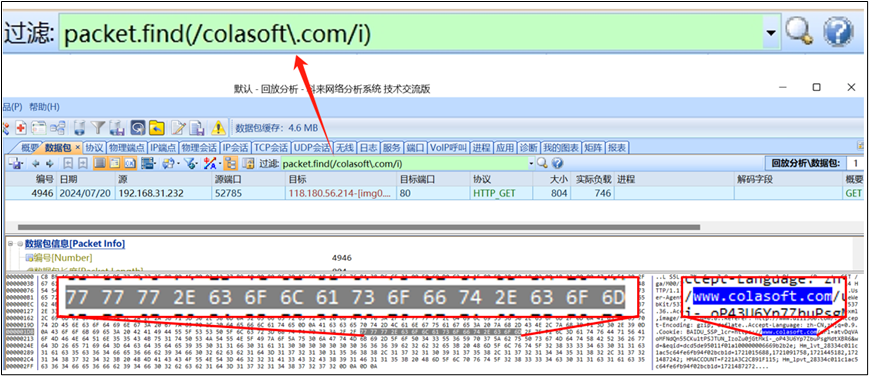Viewport: 869px width, 376px height.
Task: Select packet row 4946
Action: point(434,193)
